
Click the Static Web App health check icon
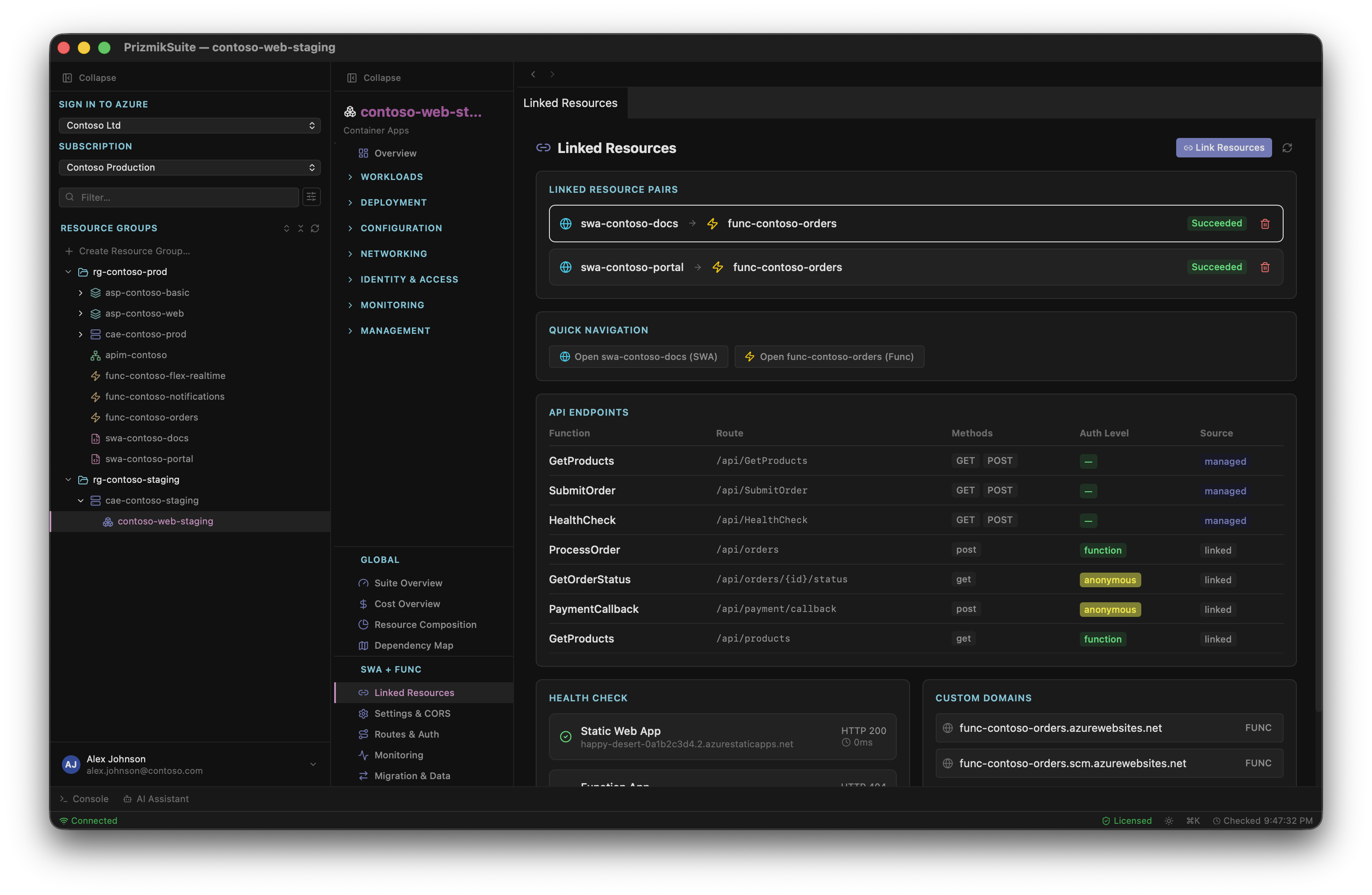click(565, 737)
